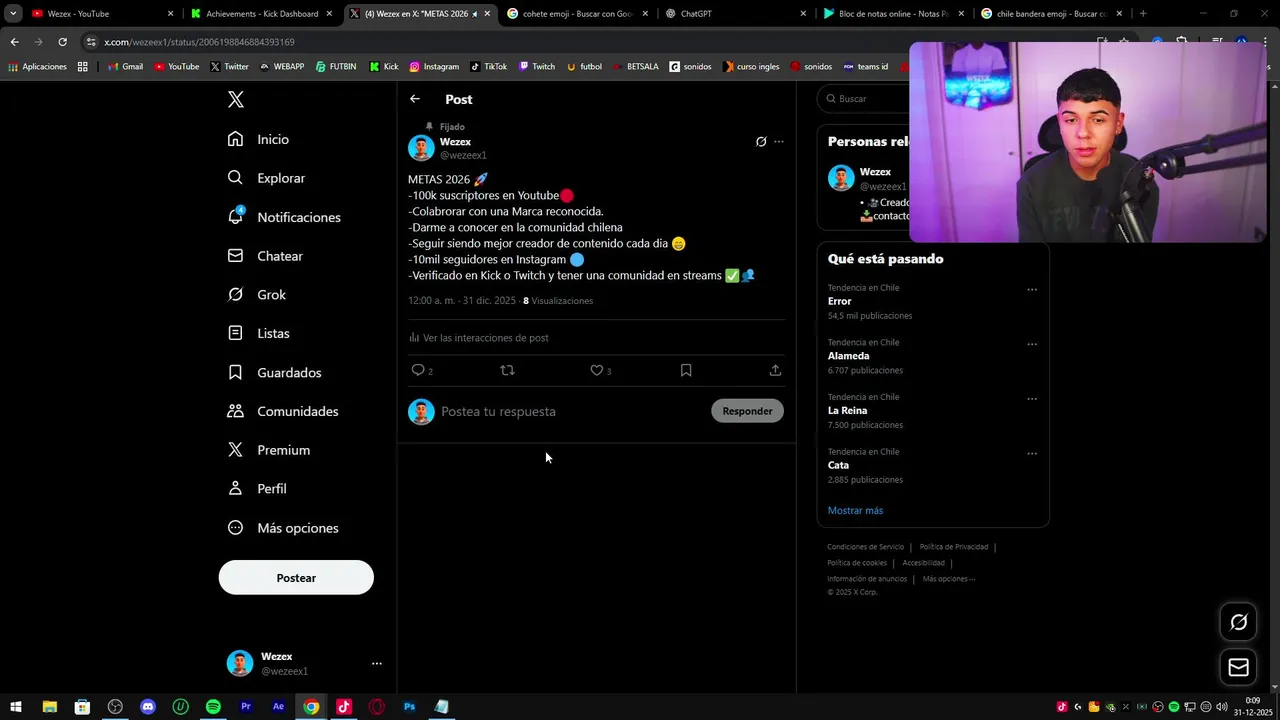
Task: Switch to cohete emoji Google tab
Action: [x=577, y=14]
